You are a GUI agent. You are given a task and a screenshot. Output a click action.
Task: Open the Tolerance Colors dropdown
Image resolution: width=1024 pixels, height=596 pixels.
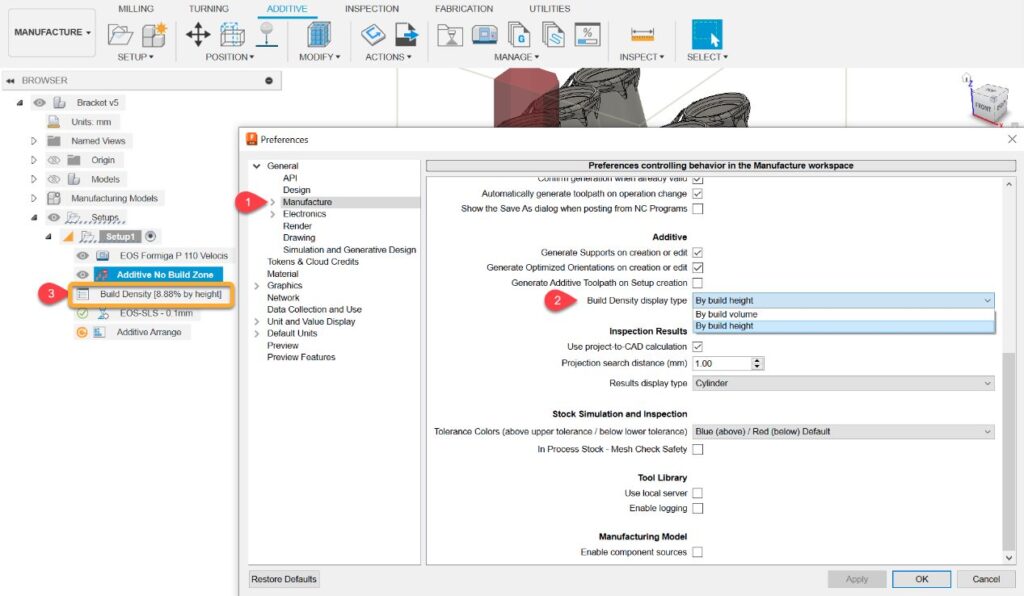click(x=843, y=431)
